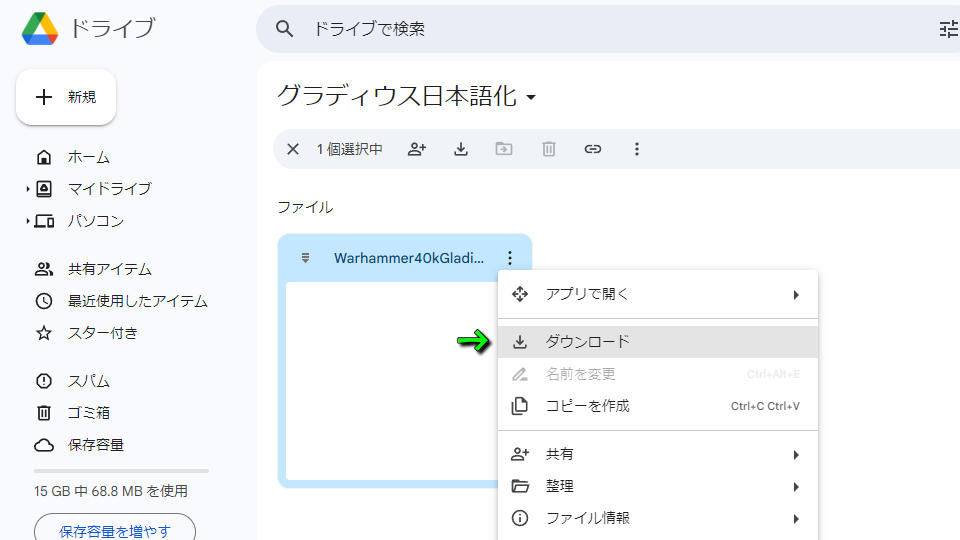960x540 pixels.
Task: Expand the マイドライブ tree arrow
Action: [x=28, y=189]
